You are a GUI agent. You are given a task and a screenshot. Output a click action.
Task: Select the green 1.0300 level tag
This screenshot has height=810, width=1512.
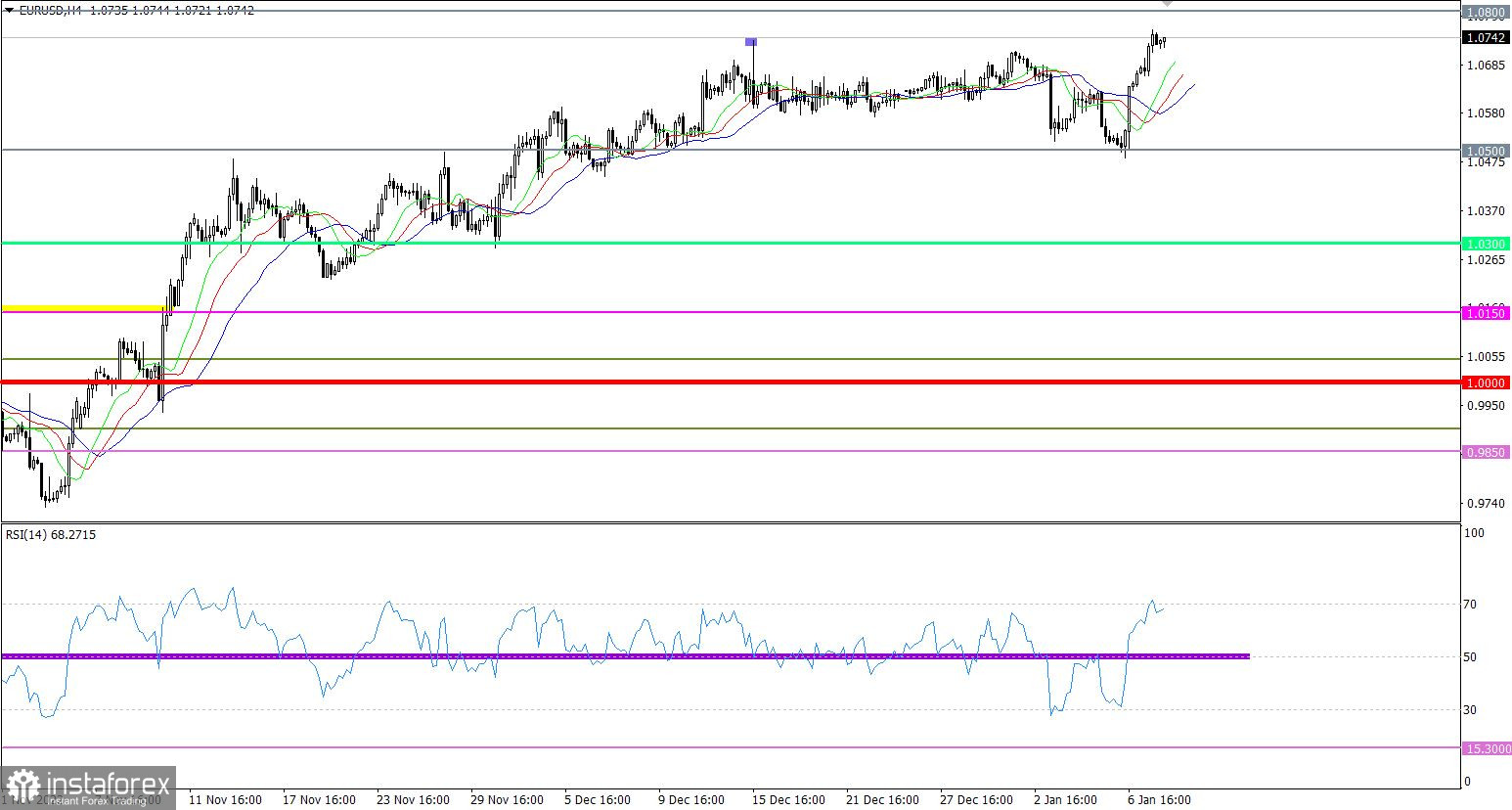click(x=1487, y=244)
